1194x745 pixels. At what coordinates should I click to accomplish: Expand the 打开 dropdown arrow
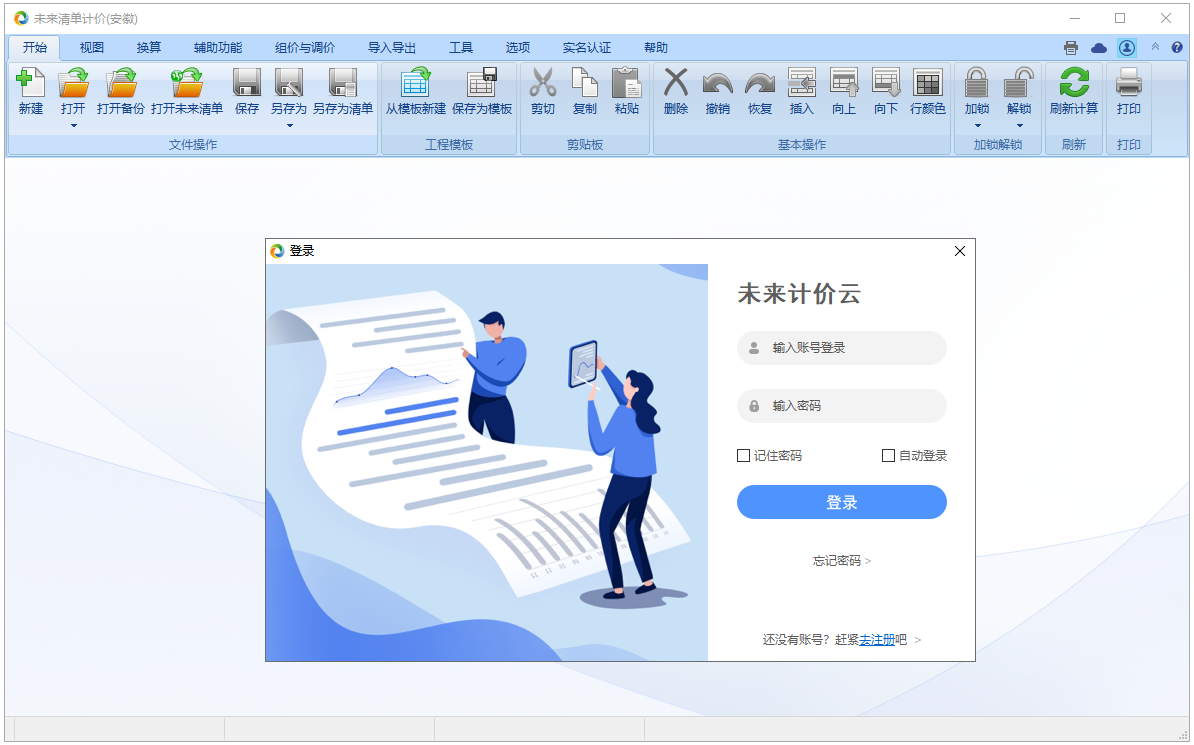74,126
